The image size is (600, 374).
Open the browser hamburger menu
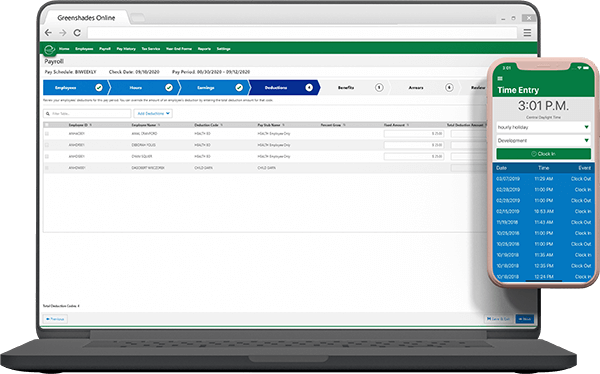[x=527, y=33]
